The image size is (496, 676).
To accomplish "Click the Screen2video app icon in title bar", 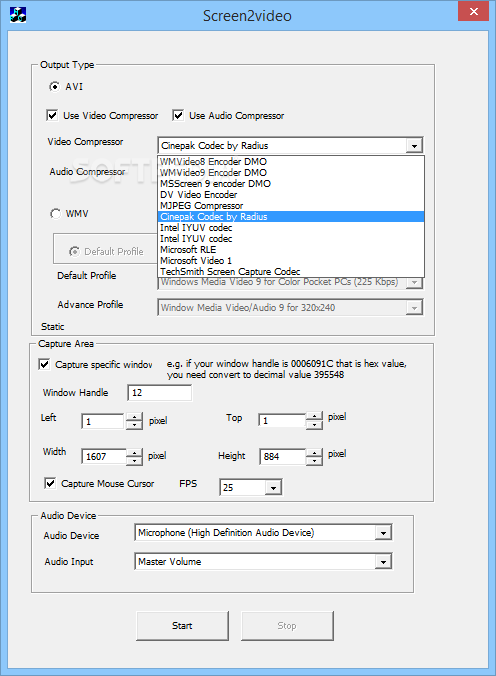I will [18, 15].
